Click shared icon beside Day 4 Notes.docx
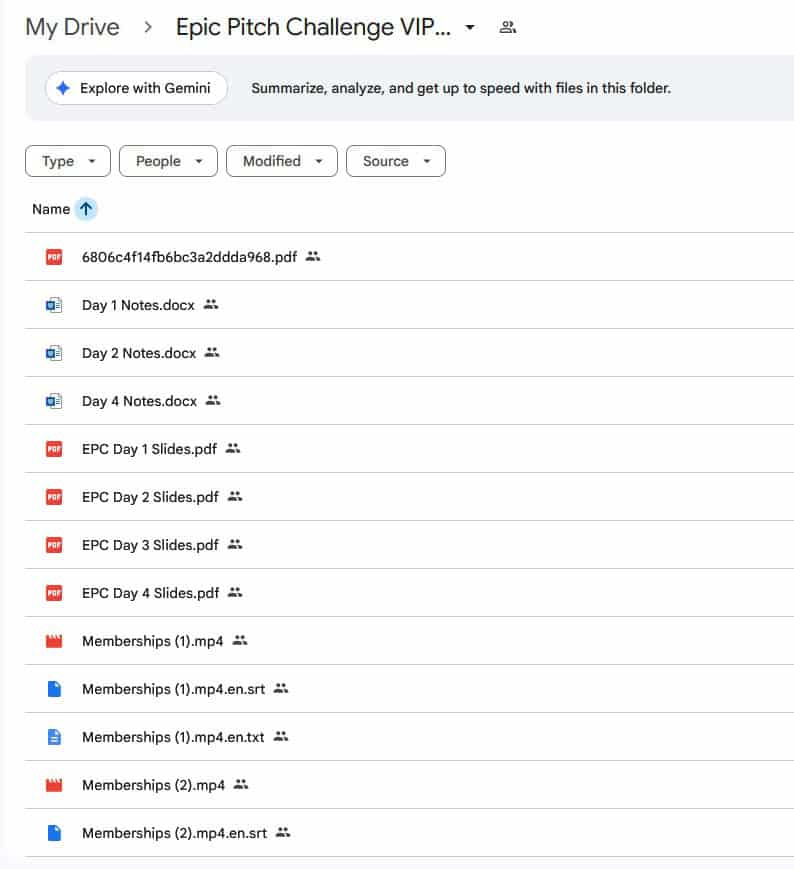 click(x=213, y=400)
